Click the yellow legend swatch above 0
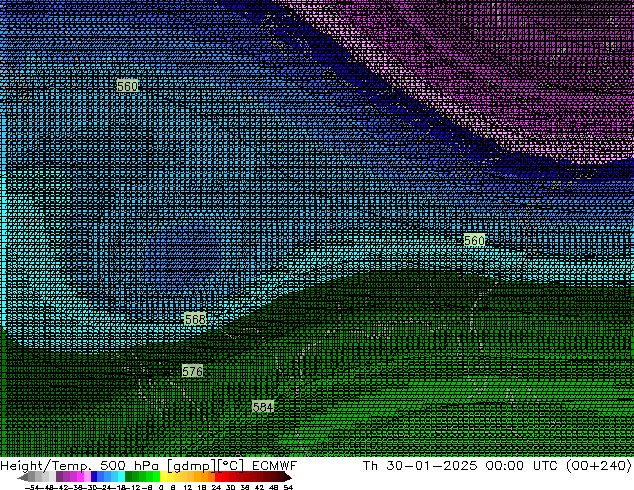 pos(163,477)
